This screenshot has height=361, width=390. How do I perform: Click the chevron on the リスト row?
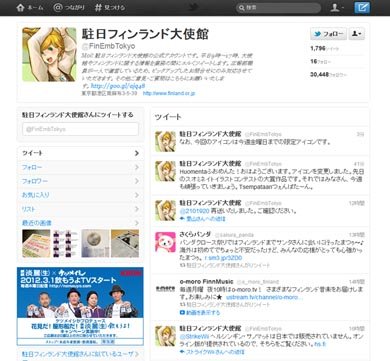pos(137,209)
